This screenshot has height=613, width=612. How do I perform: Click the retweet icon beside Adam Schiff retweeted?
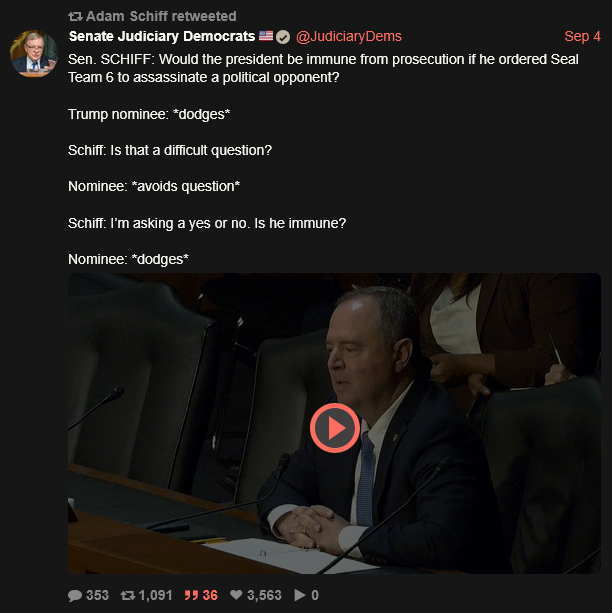pos(75,16)
